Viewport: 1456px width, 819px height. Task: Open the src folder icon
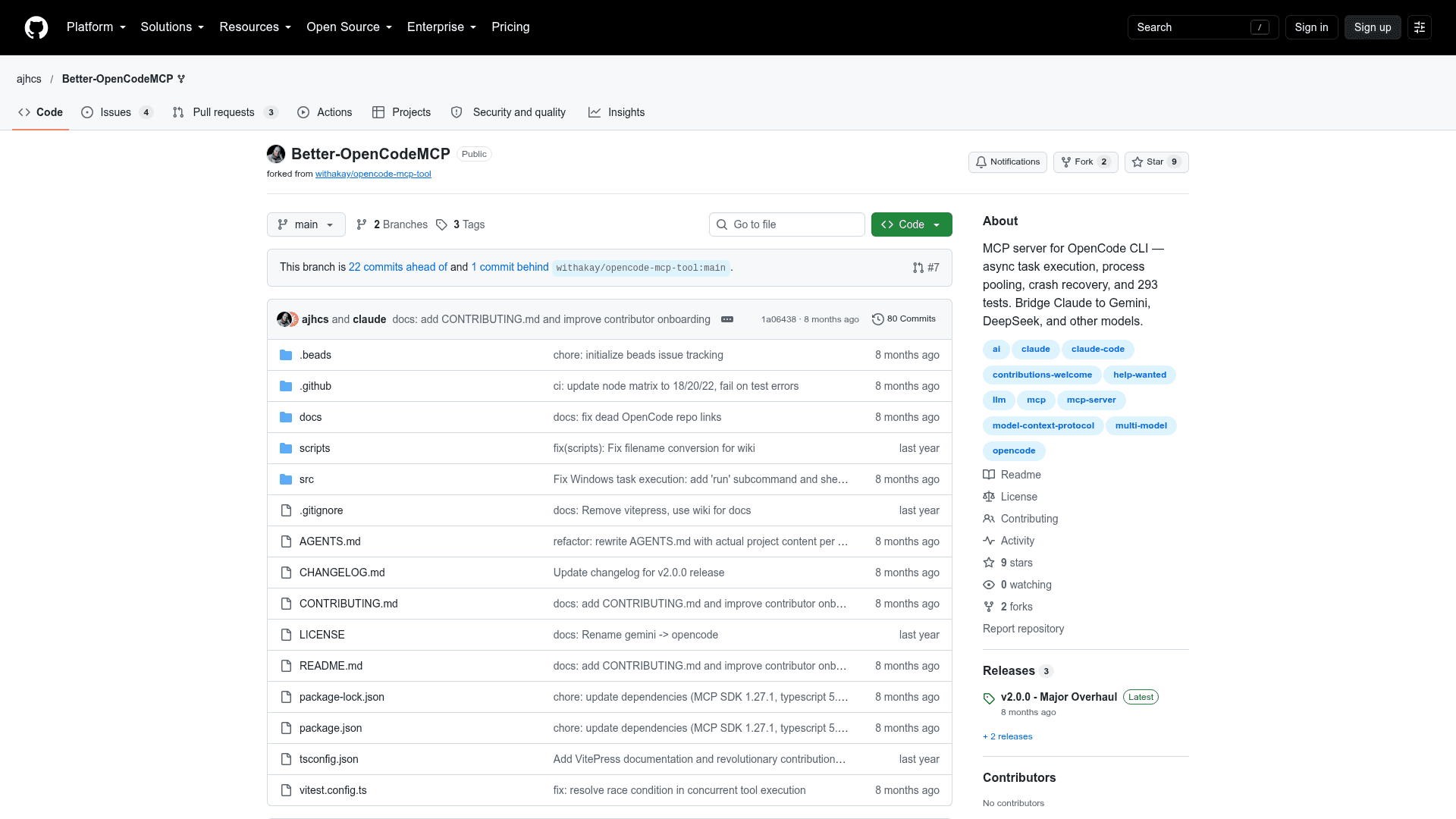[286, 479]
